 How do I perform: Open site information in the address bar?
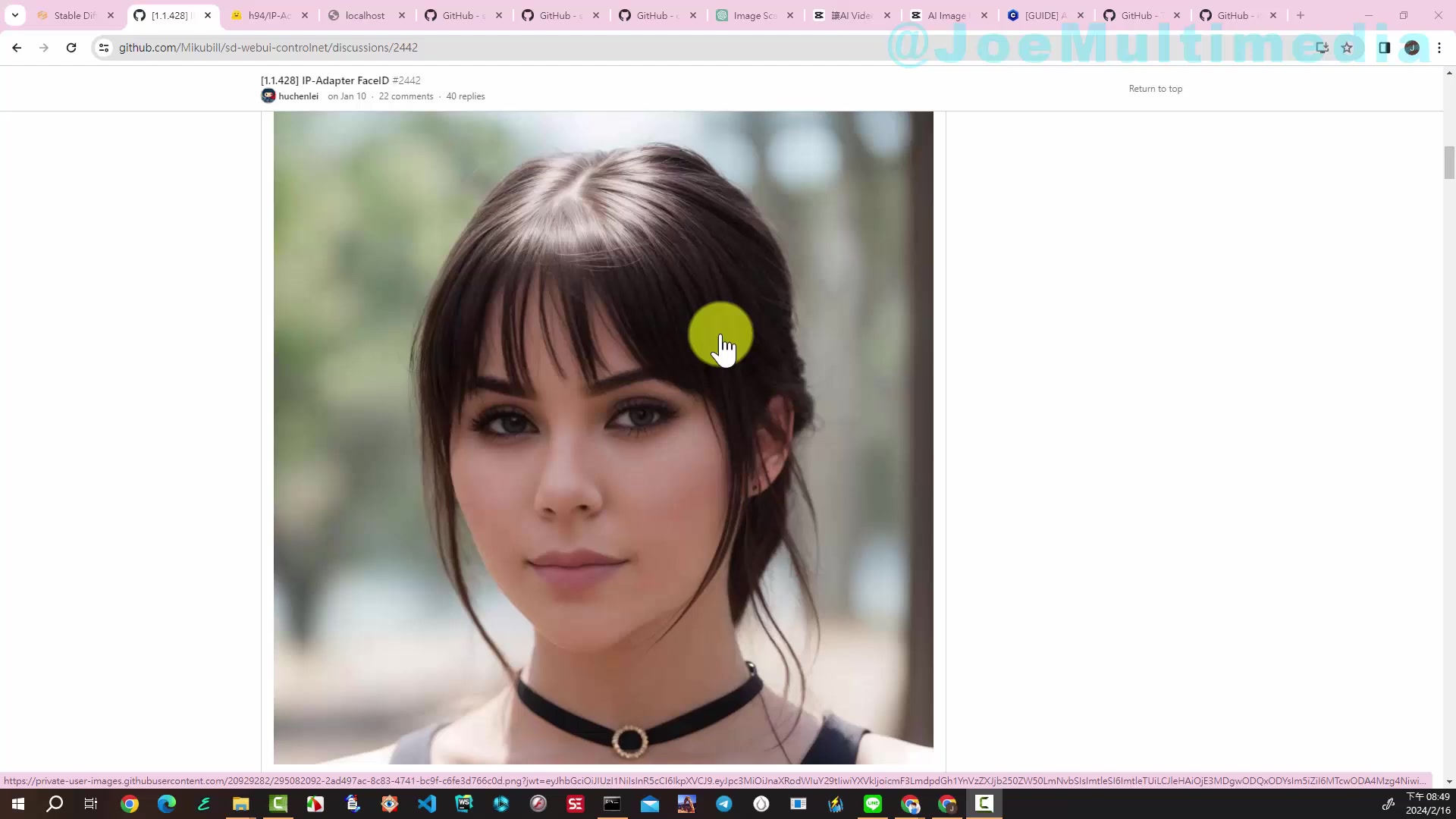click(x=103, y=47)
